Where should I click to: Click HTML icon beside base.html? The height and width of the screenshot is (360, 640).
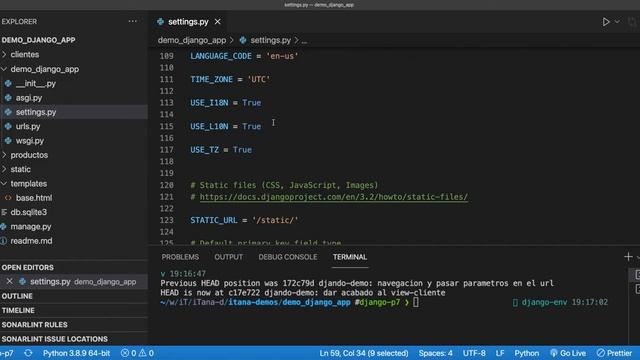(x=8, y=198)
